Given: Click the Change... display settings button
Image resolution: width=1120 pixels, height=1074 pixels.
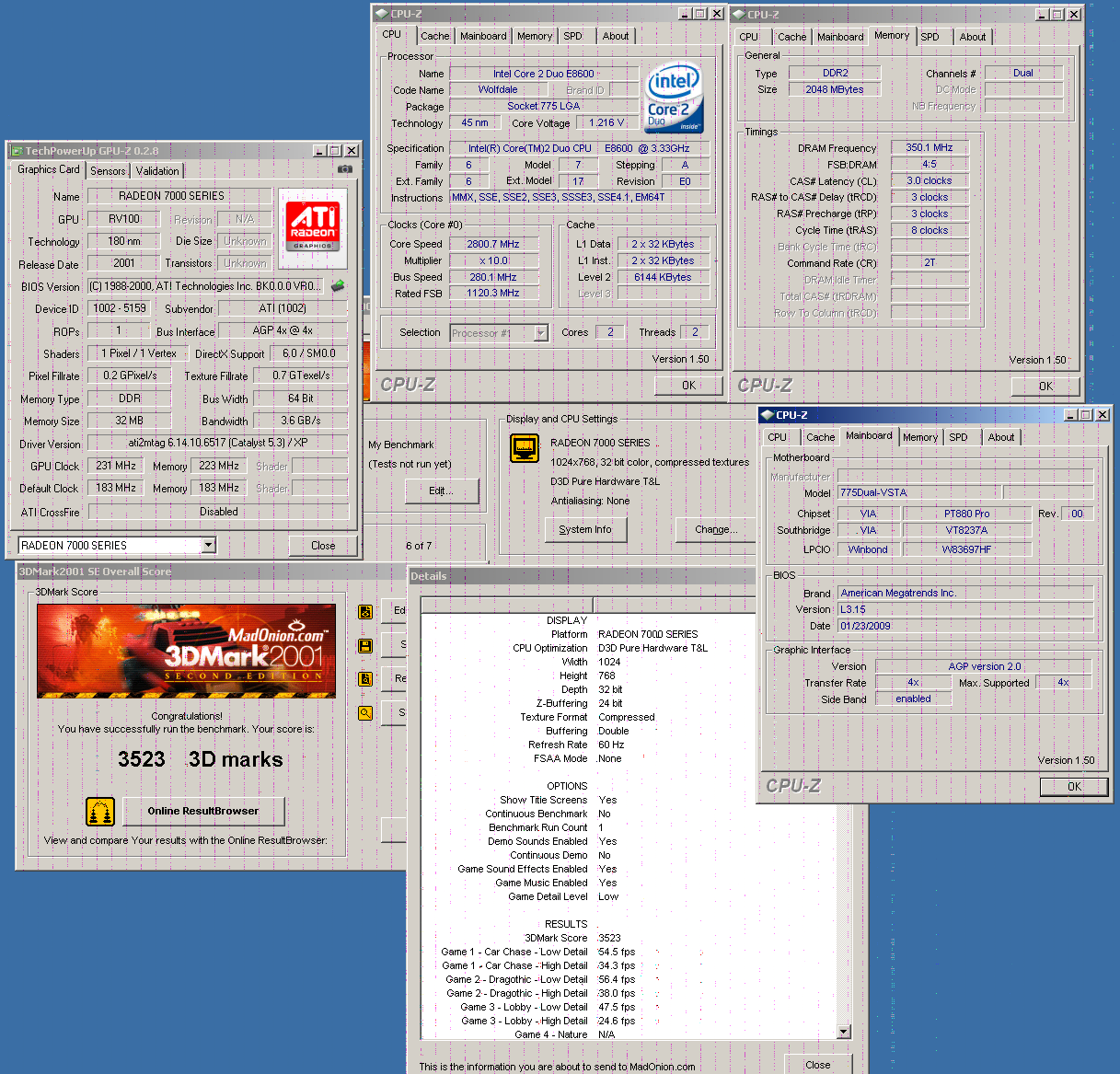Looking at the screenshot, I should point(716,529).
